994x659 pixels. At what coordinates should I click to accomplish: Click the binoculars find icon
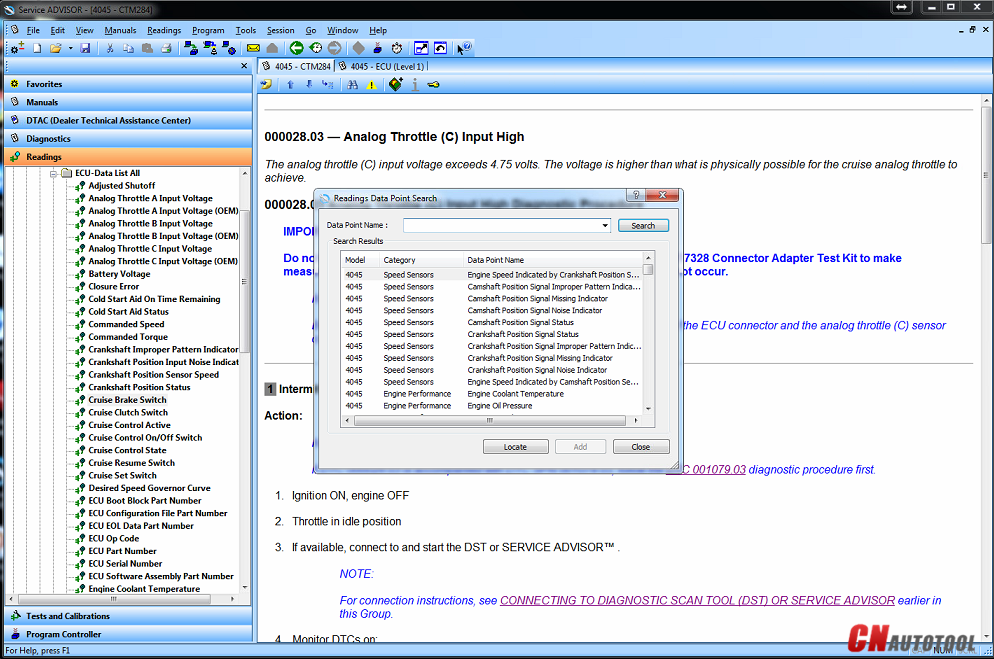[x=352, y=85]
